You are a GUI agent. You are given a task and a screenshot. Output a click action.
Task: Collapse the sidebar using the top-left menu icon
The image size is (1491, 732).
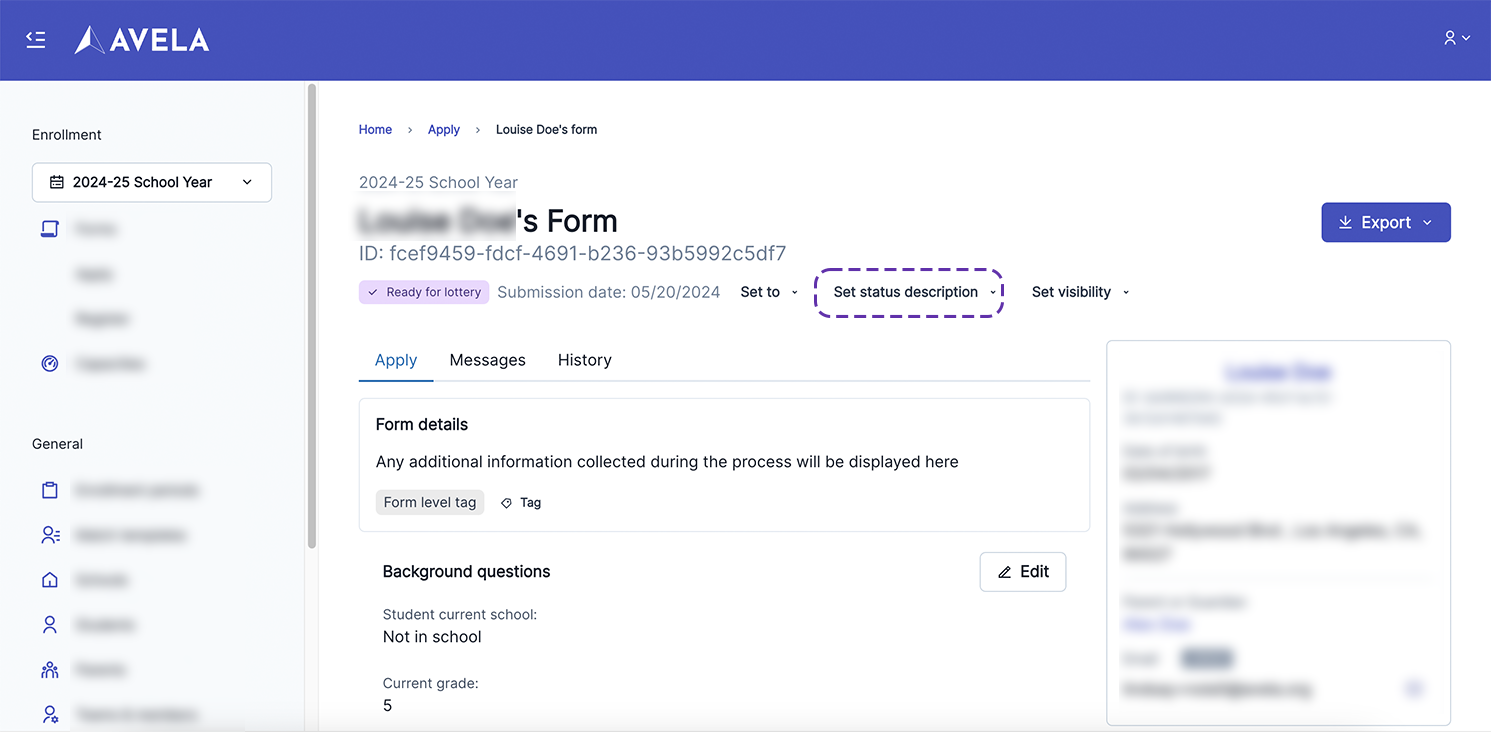click(36, 39)
